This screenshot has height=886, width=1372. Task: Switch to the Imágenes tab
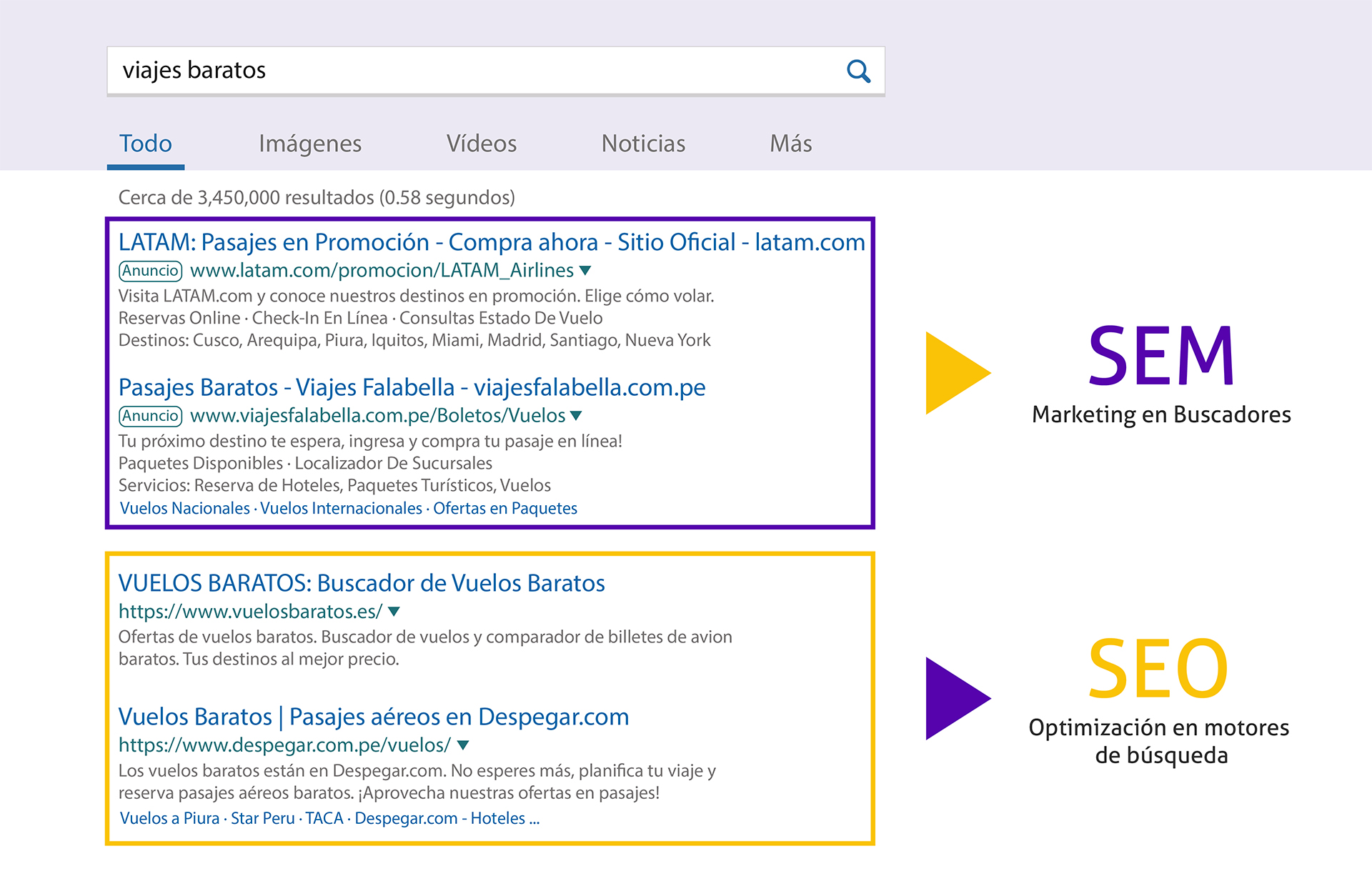(310, 144)
